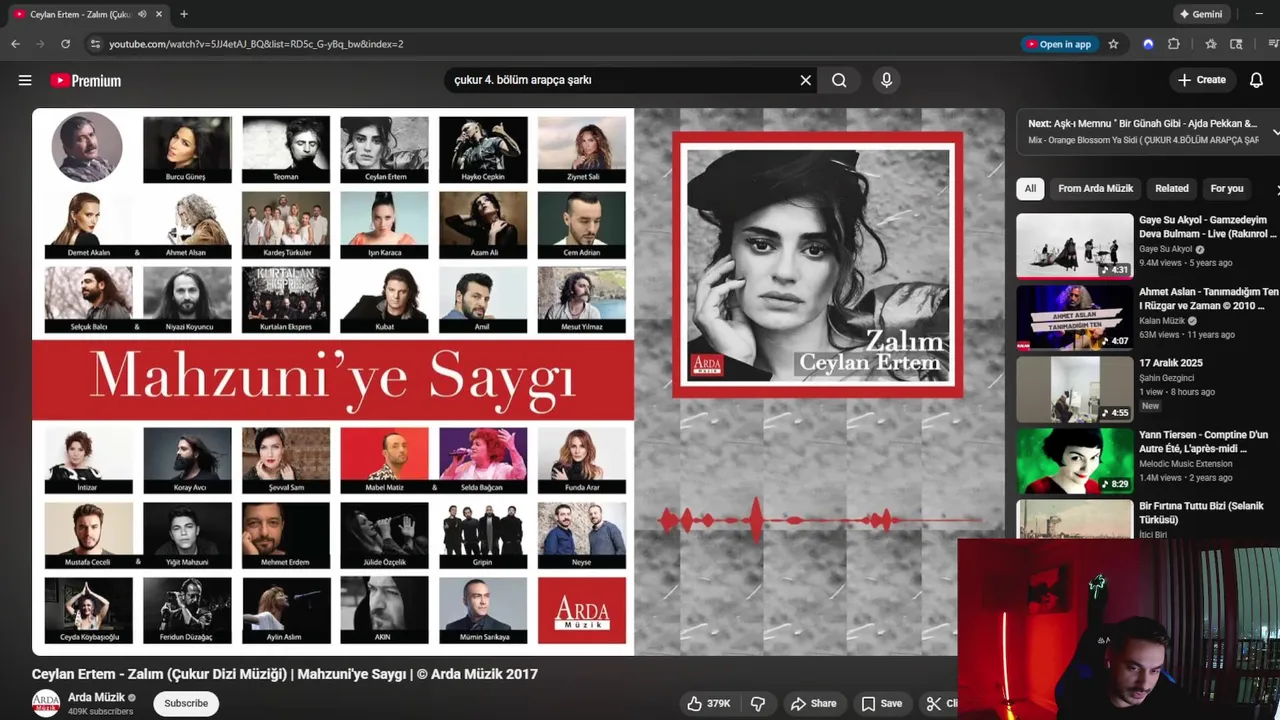Click the youtube.com URL address field
Viewport: 1280px width, 720px height.
pos(256,44)
